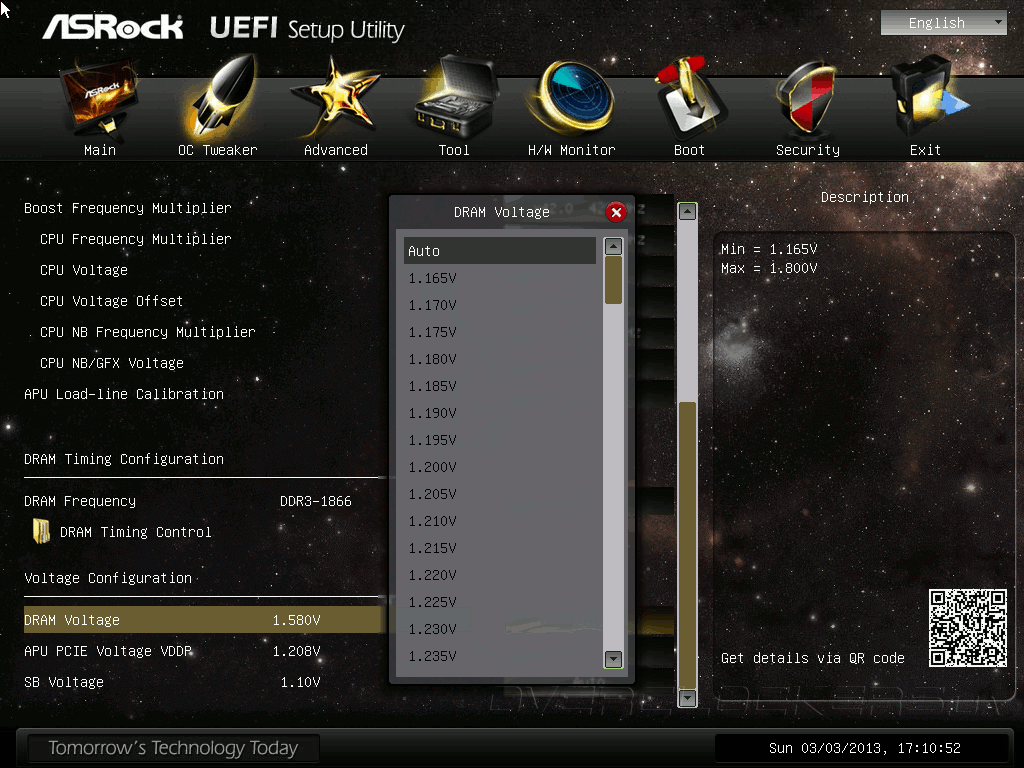Viewport: 1024px width, 768px height.
Task: Open Security shield icon
Action: point(807,98)
